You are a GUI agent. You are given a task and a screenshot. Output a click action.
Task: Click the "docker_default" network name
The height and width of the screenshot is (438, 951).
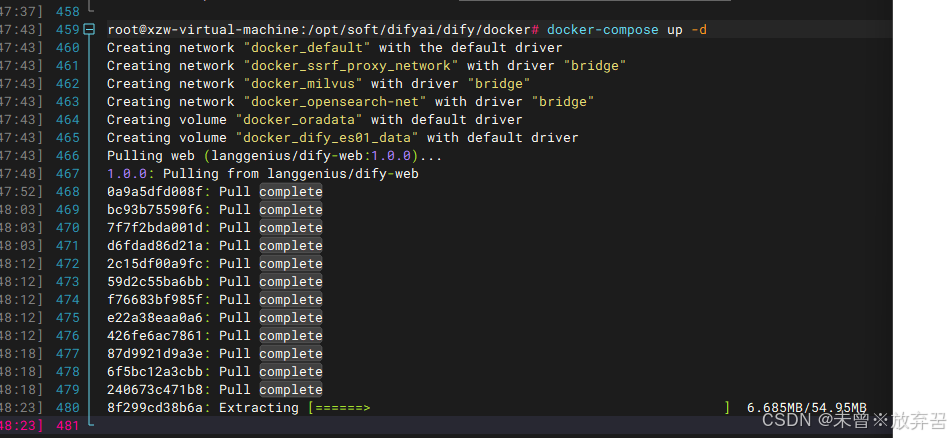[x=307, y=47]
